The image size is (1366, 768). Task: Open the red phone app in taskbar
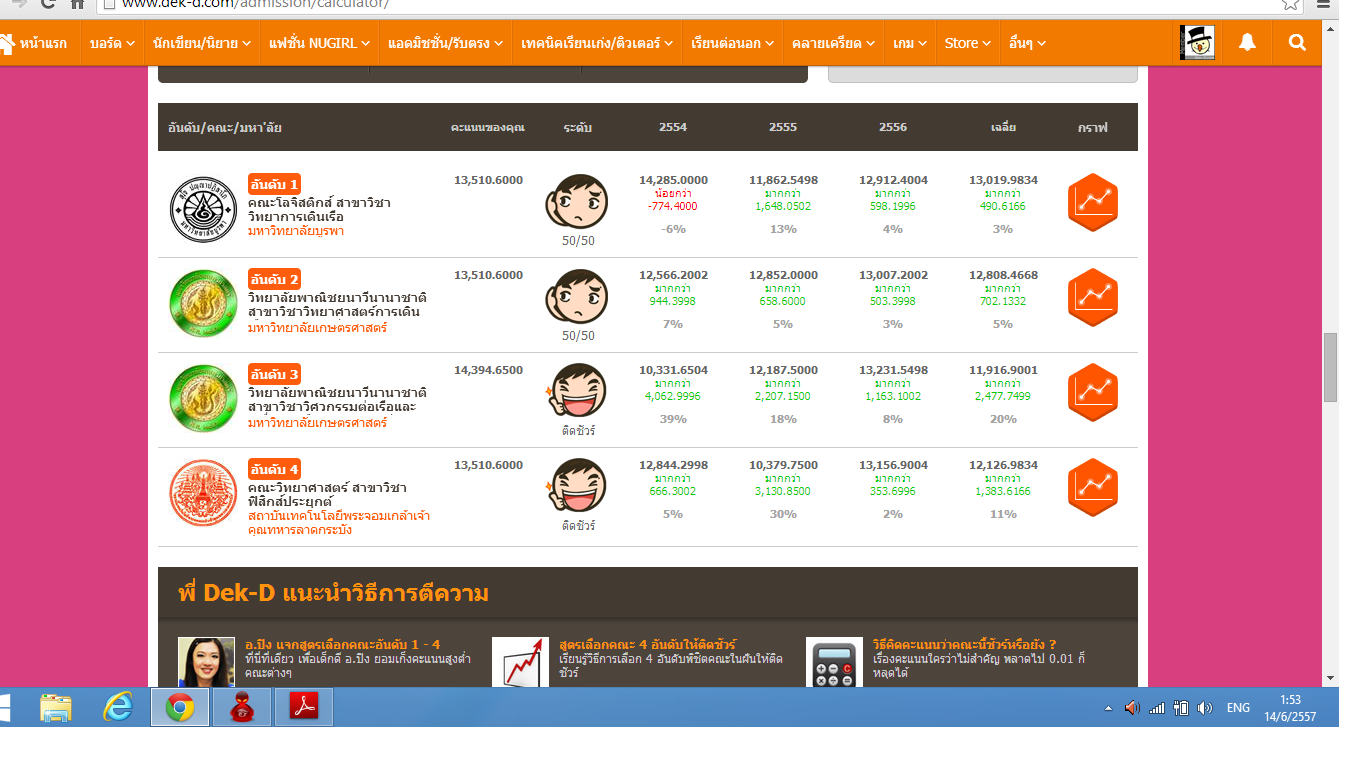tap(242, 708)
